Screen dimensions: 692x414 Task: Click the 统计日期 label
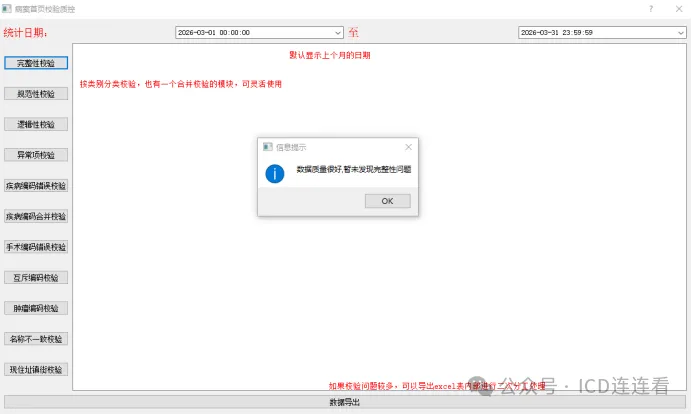(x=25, y=33)
